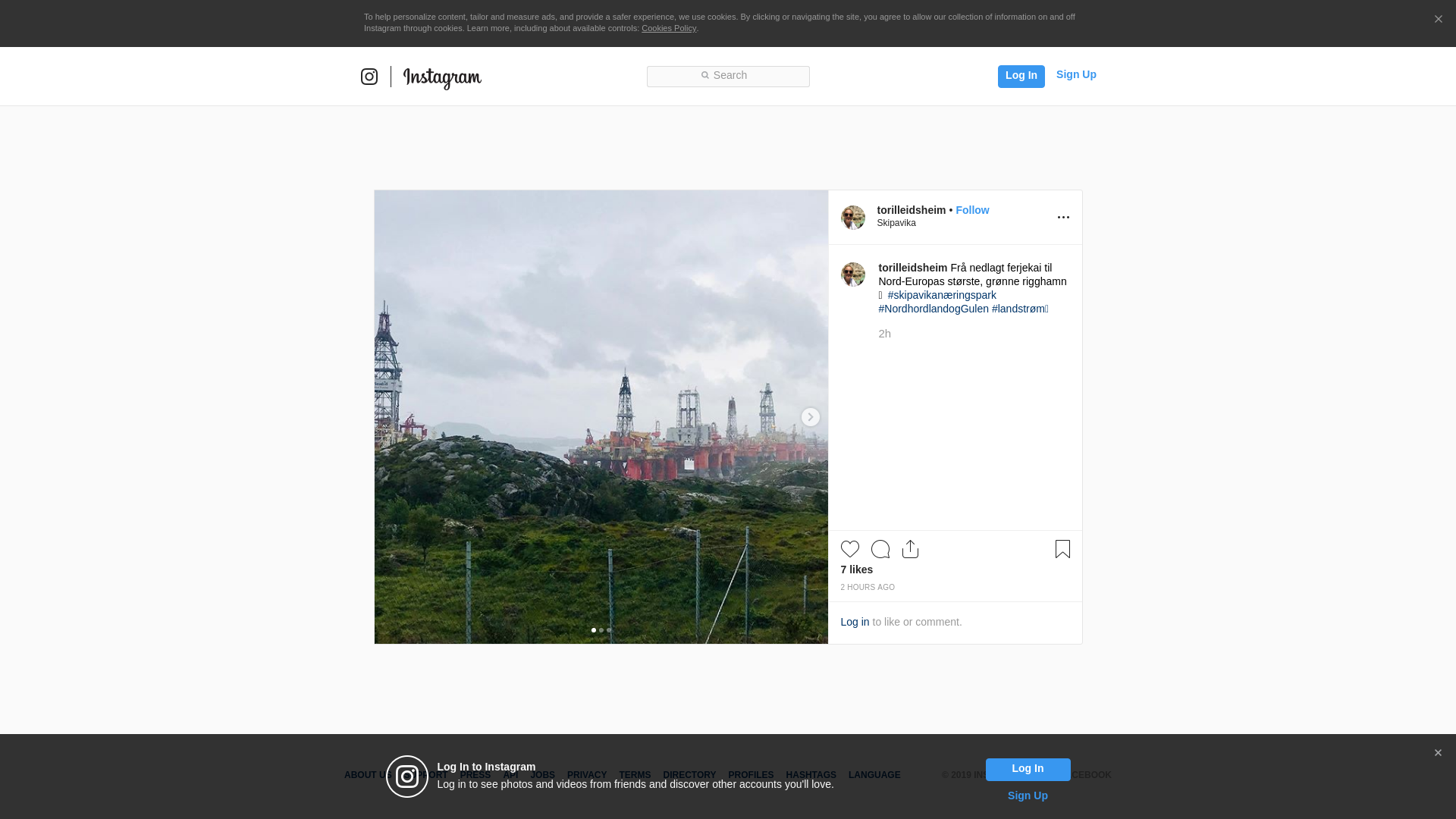Click Log In button in bottom banner
The height and width of the screenshot is (819, 1456).
[x=1028, y=769]
